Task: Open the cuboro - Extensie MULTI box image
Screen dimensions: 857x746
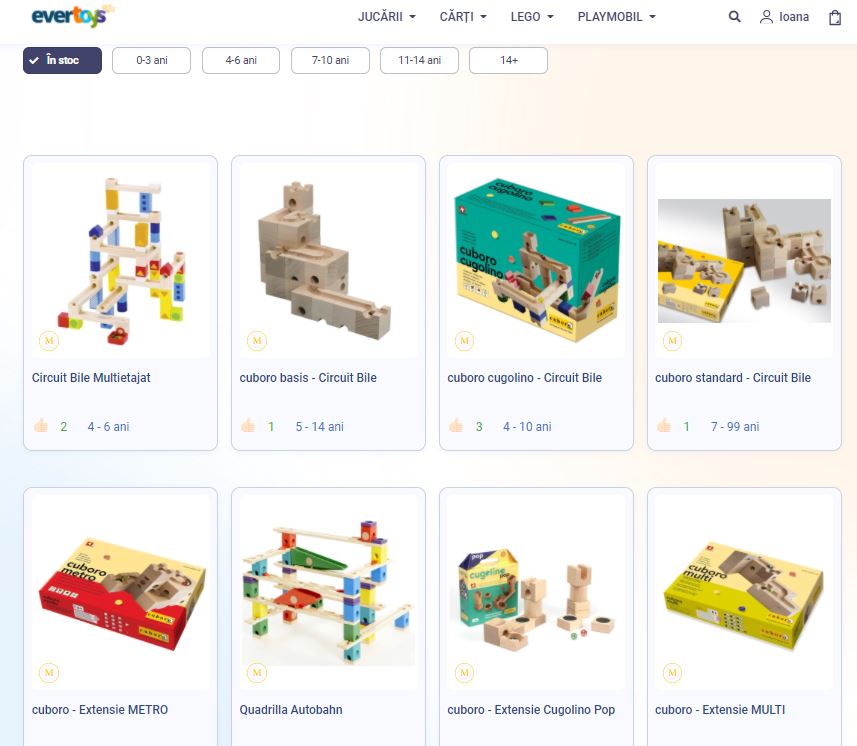Action: [744, 595]
